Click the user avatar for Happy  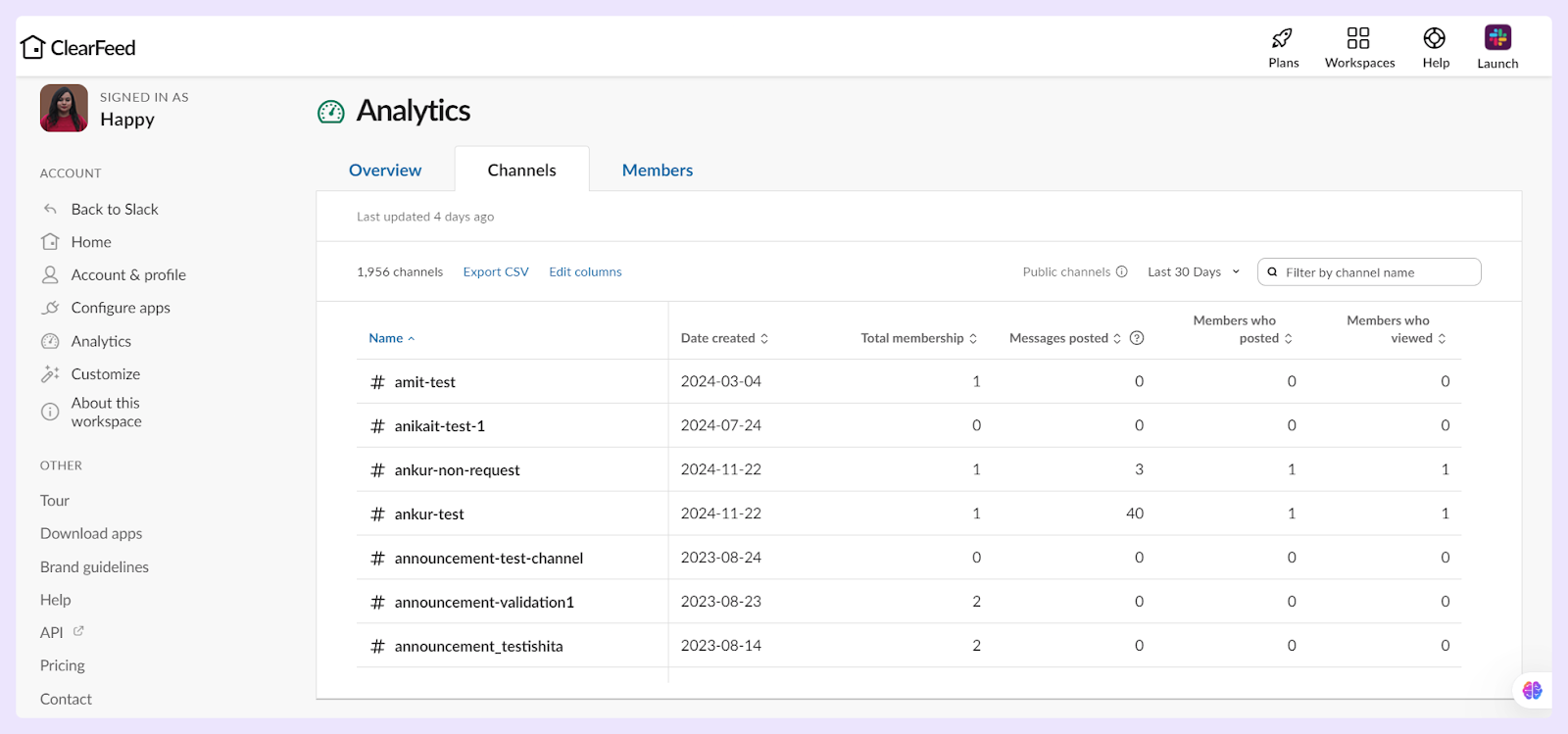pyautogui.click(x=64, y=108)
